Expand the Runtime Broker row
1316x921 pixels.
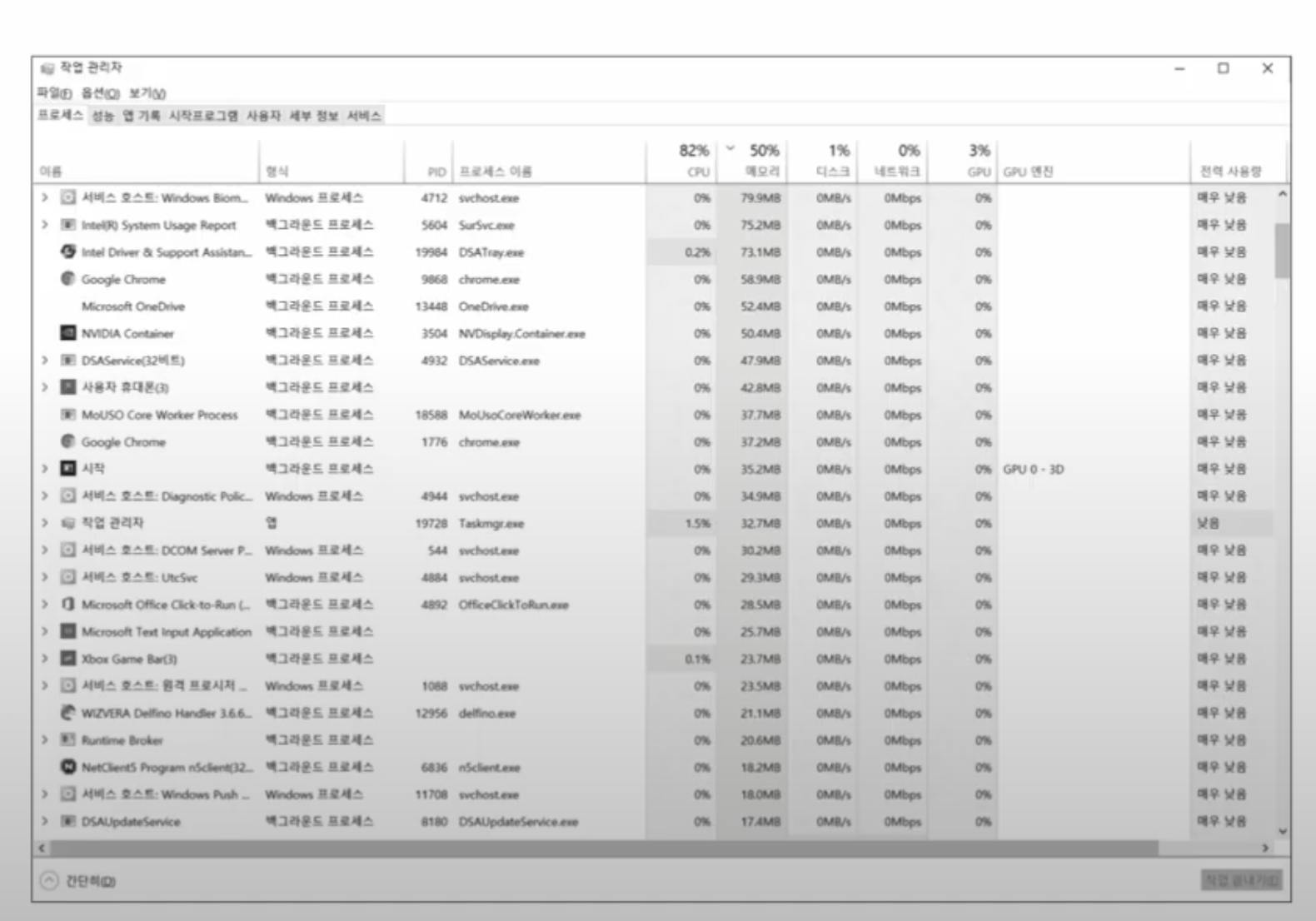pos(45,740)
